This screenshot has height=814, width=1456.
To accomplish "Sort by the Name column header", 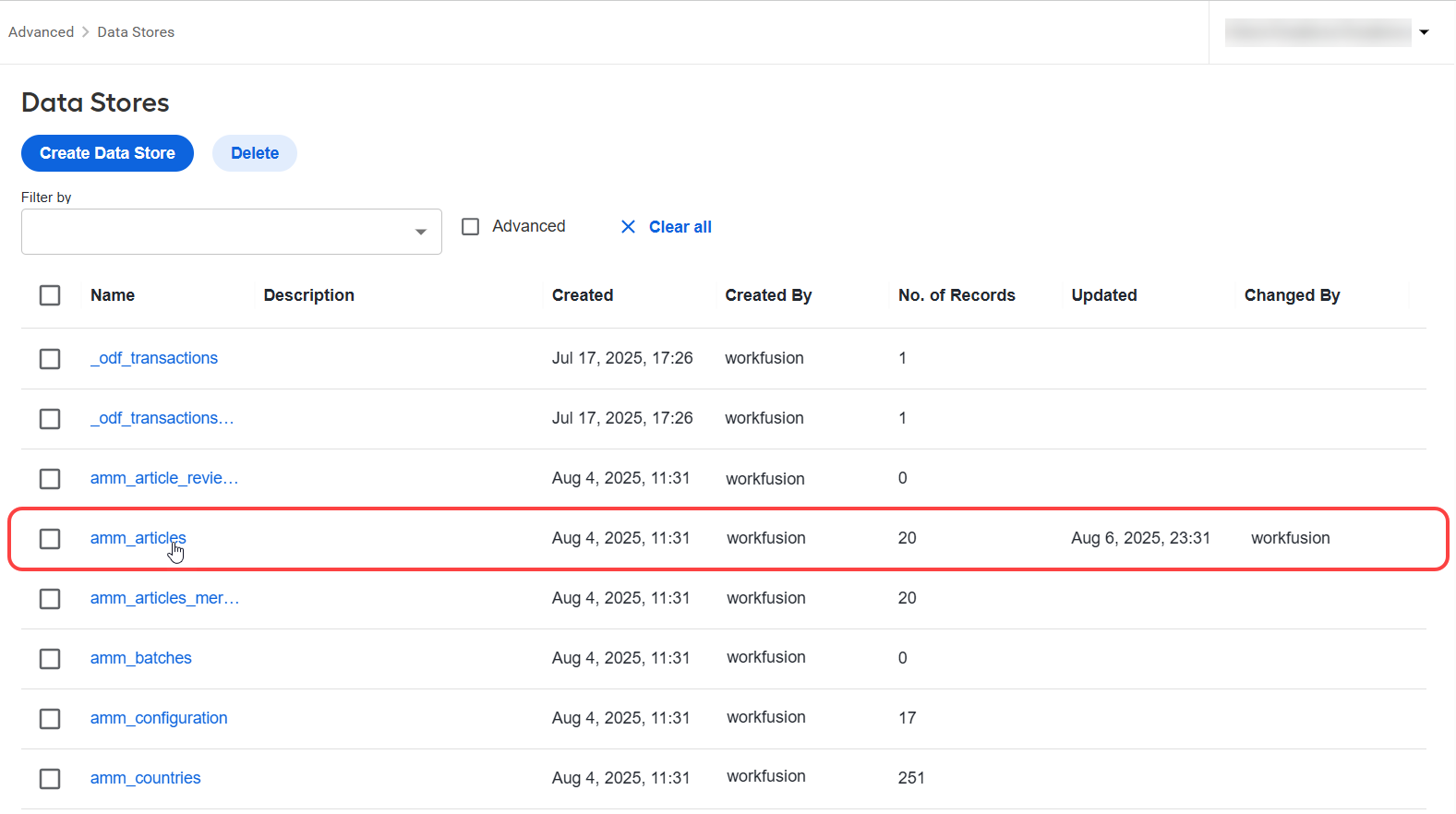I will click(x=113, y=295).
